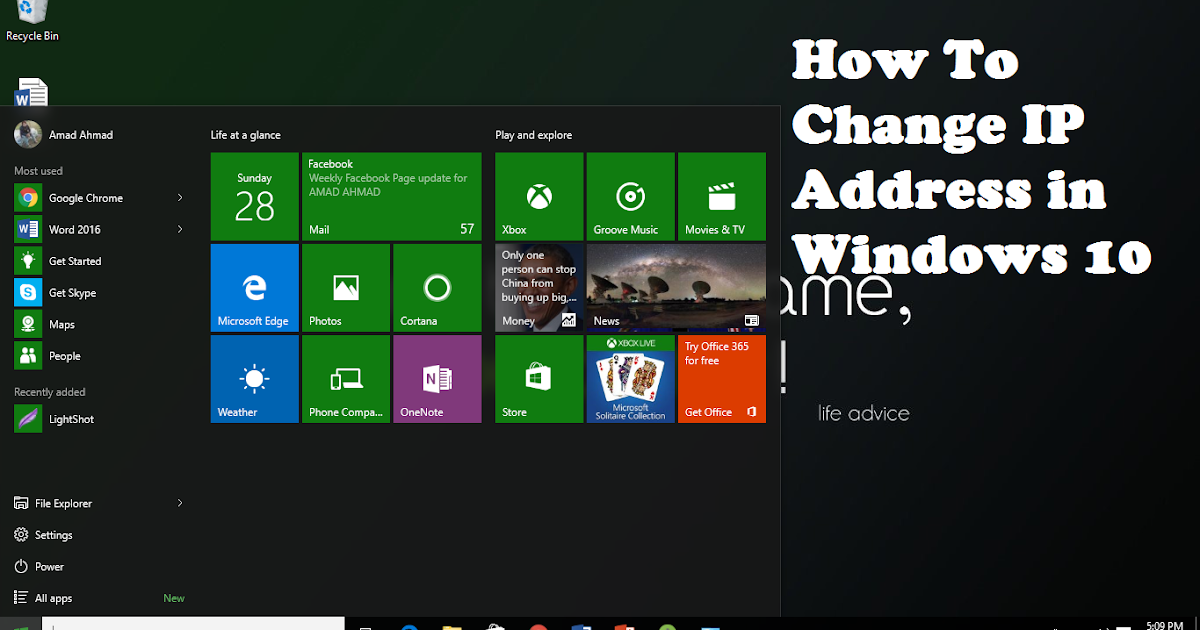The width and height of the screenshot is (1200, 630).
Task: Activate the Cortana tile
Action: point(437,287)
